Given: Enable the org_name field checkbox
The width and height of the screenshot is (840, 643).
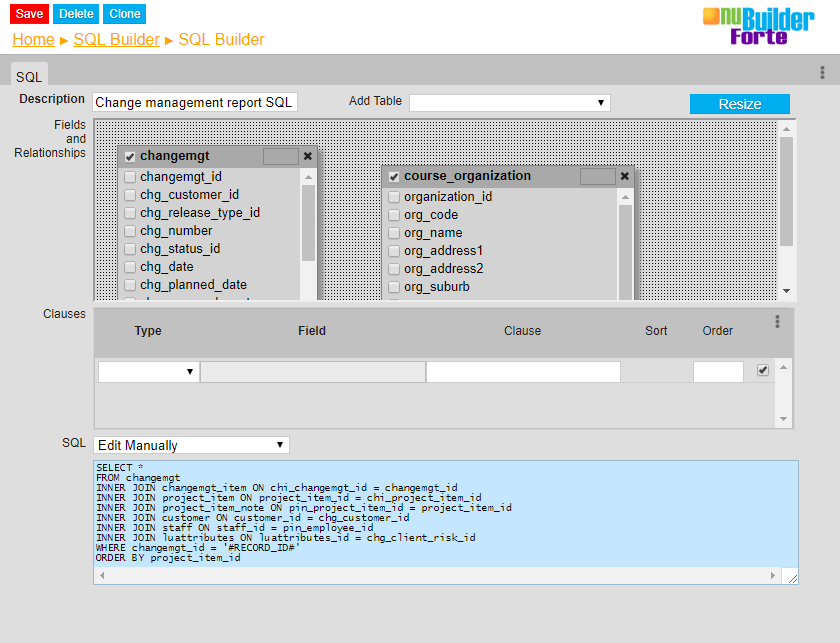Looking at the screenshot, I should [x=394, y=233].
